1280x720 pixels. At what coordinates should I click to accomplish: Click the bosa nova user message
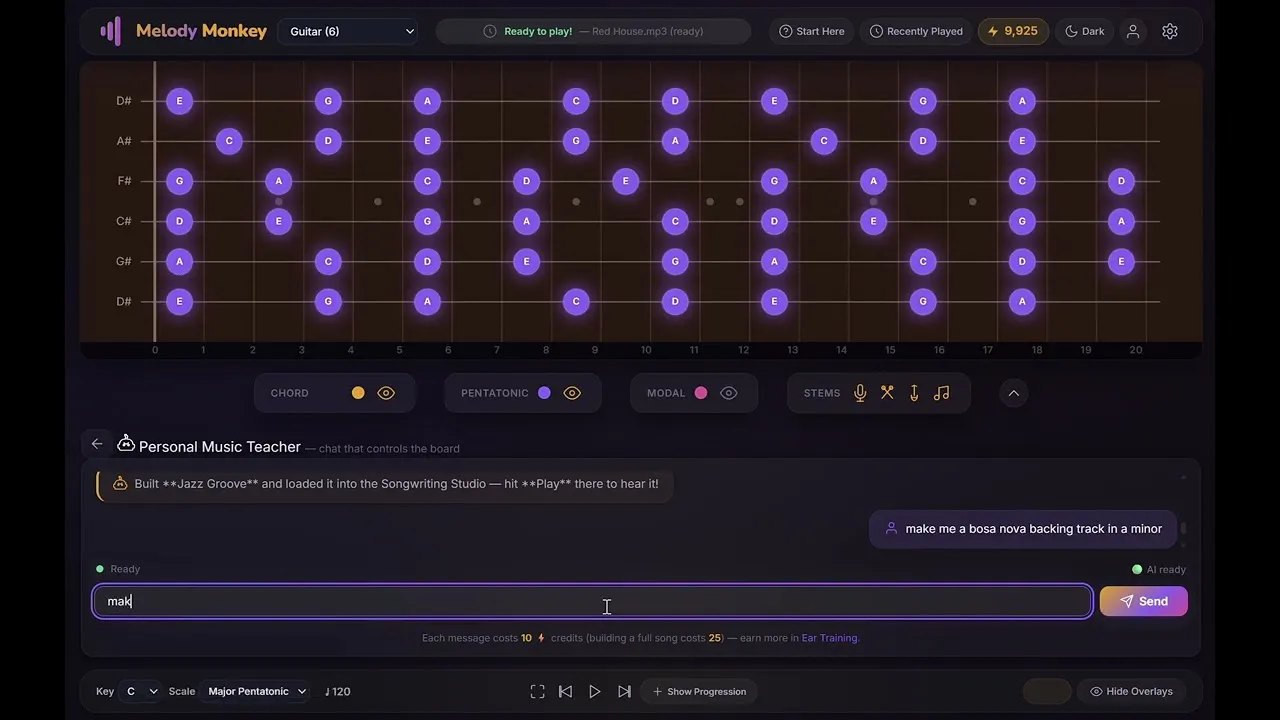[x=1023, y=529]
